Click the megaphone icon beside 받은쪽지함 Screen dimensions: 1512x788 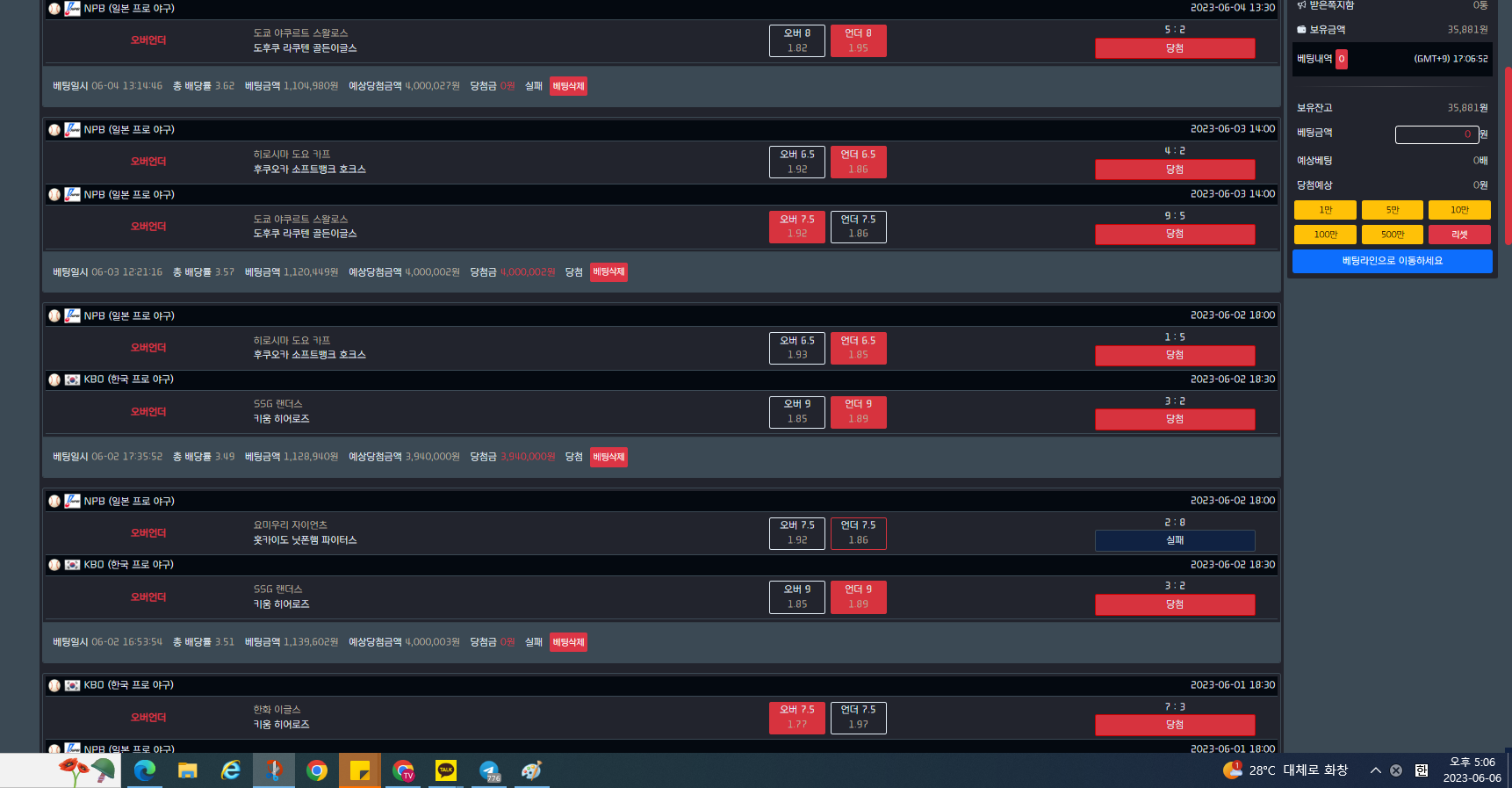tap(1301, 5)
